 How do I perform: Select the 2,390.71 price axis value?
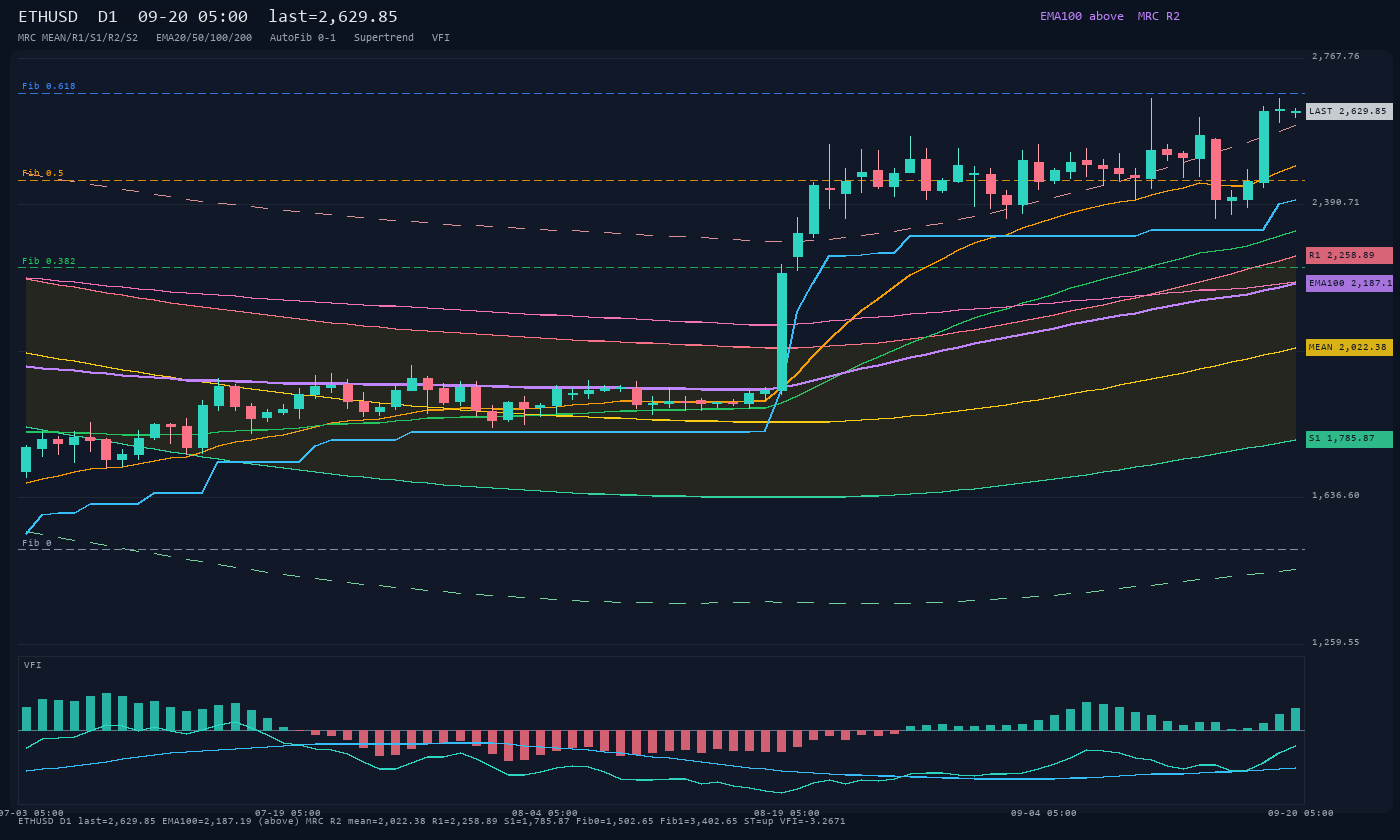pyautogui.click(x=1336, y=202)
